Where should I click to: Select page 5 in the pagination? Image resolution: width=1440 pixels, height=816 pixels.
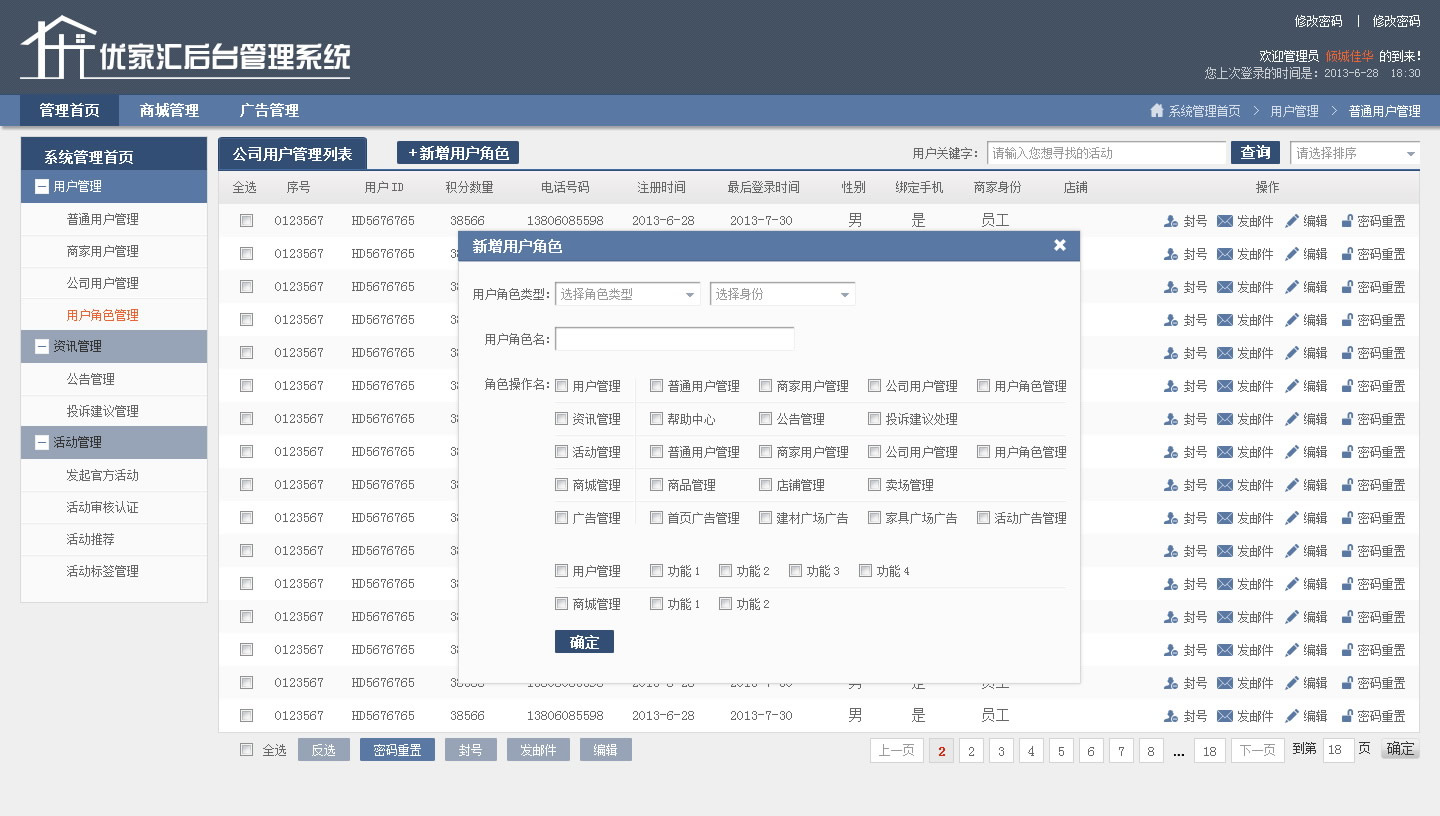[1061, 751]
